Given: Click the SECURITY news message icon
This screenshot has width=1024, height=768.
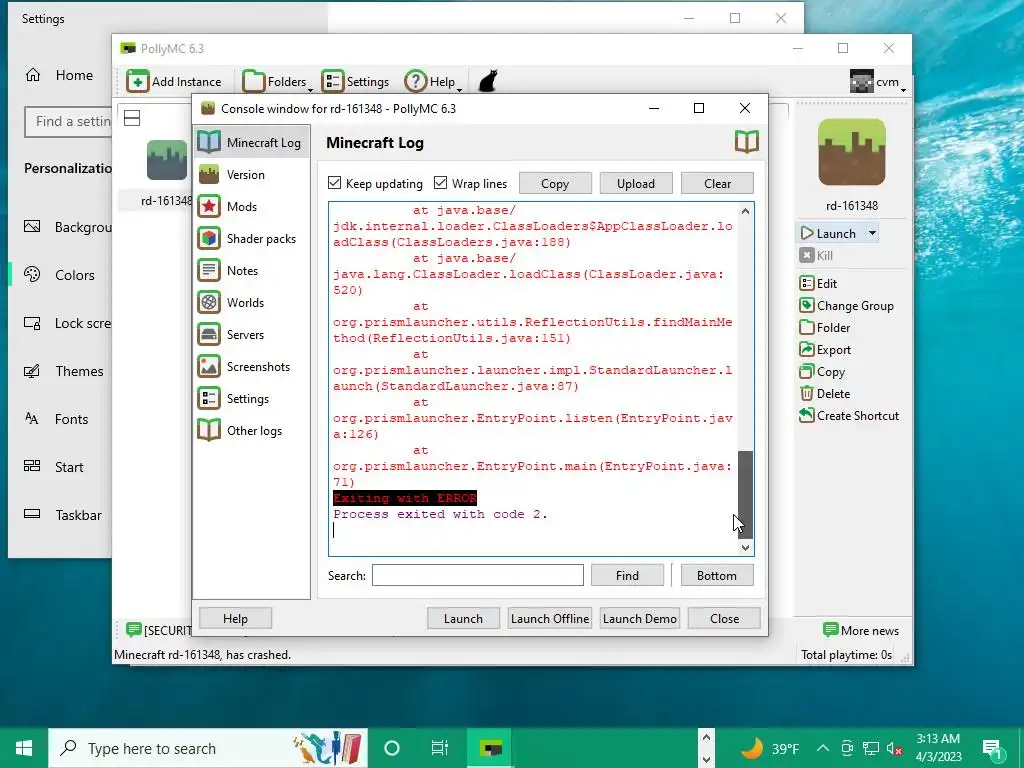Looking at the screenshot, I should tap(133, 630).
